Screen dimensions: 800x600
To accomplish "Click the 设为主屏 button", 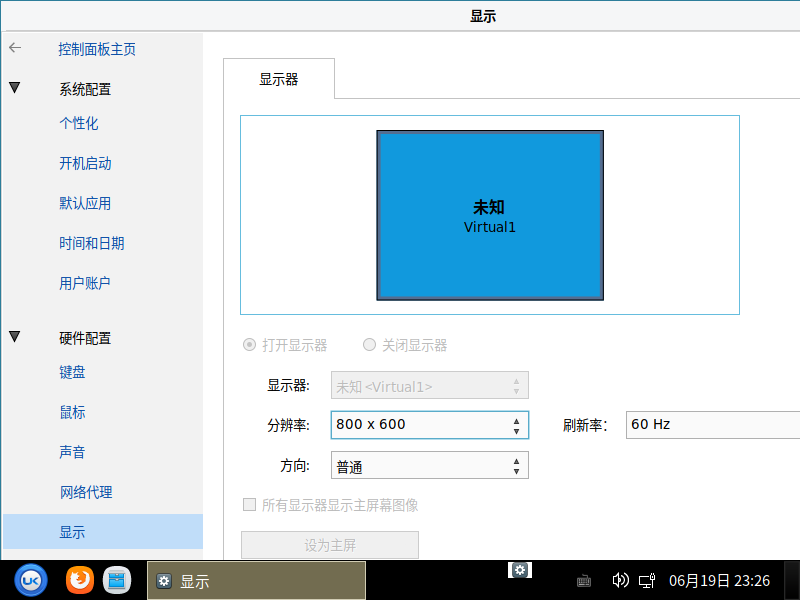I will [x=330, y=545].
